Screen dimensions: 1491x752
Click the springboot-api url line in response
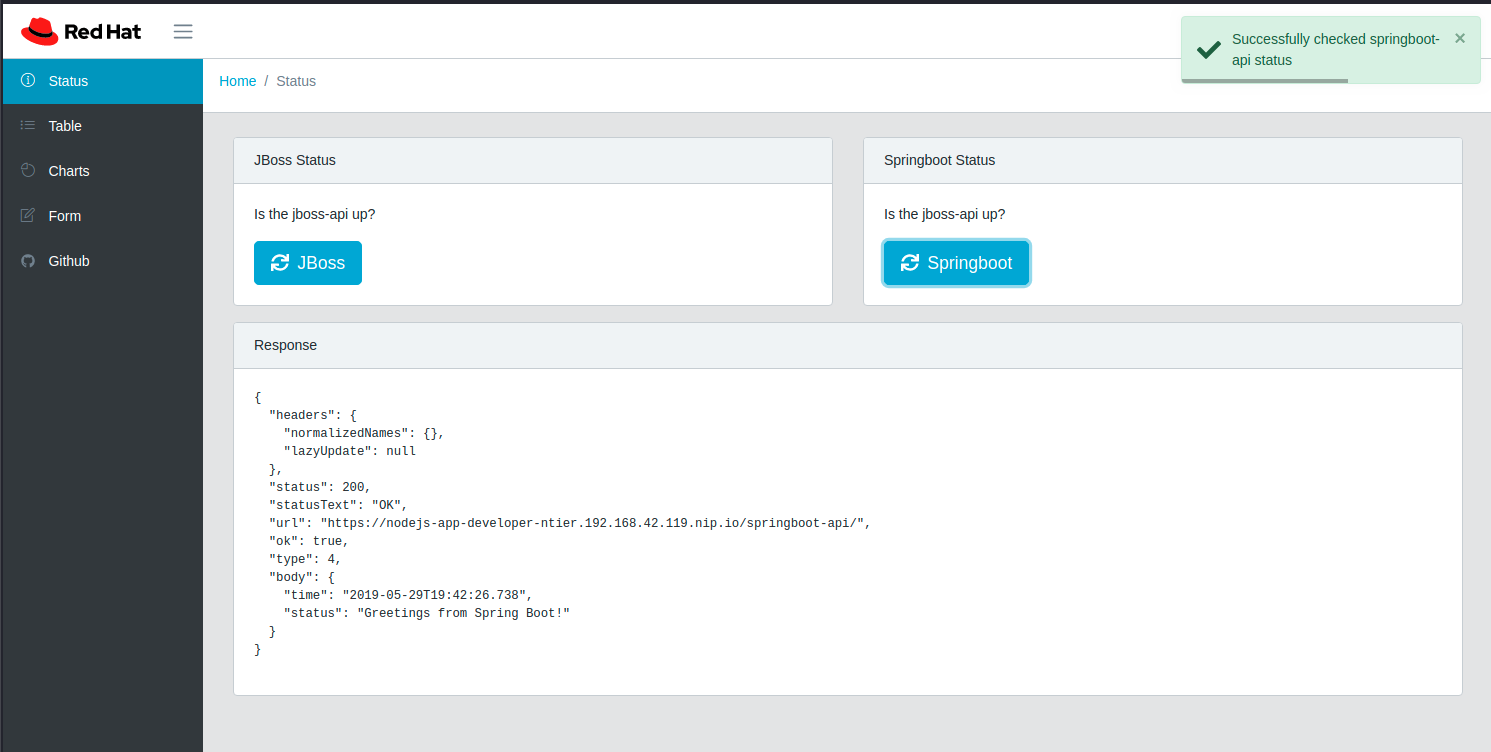pos(570,523)
